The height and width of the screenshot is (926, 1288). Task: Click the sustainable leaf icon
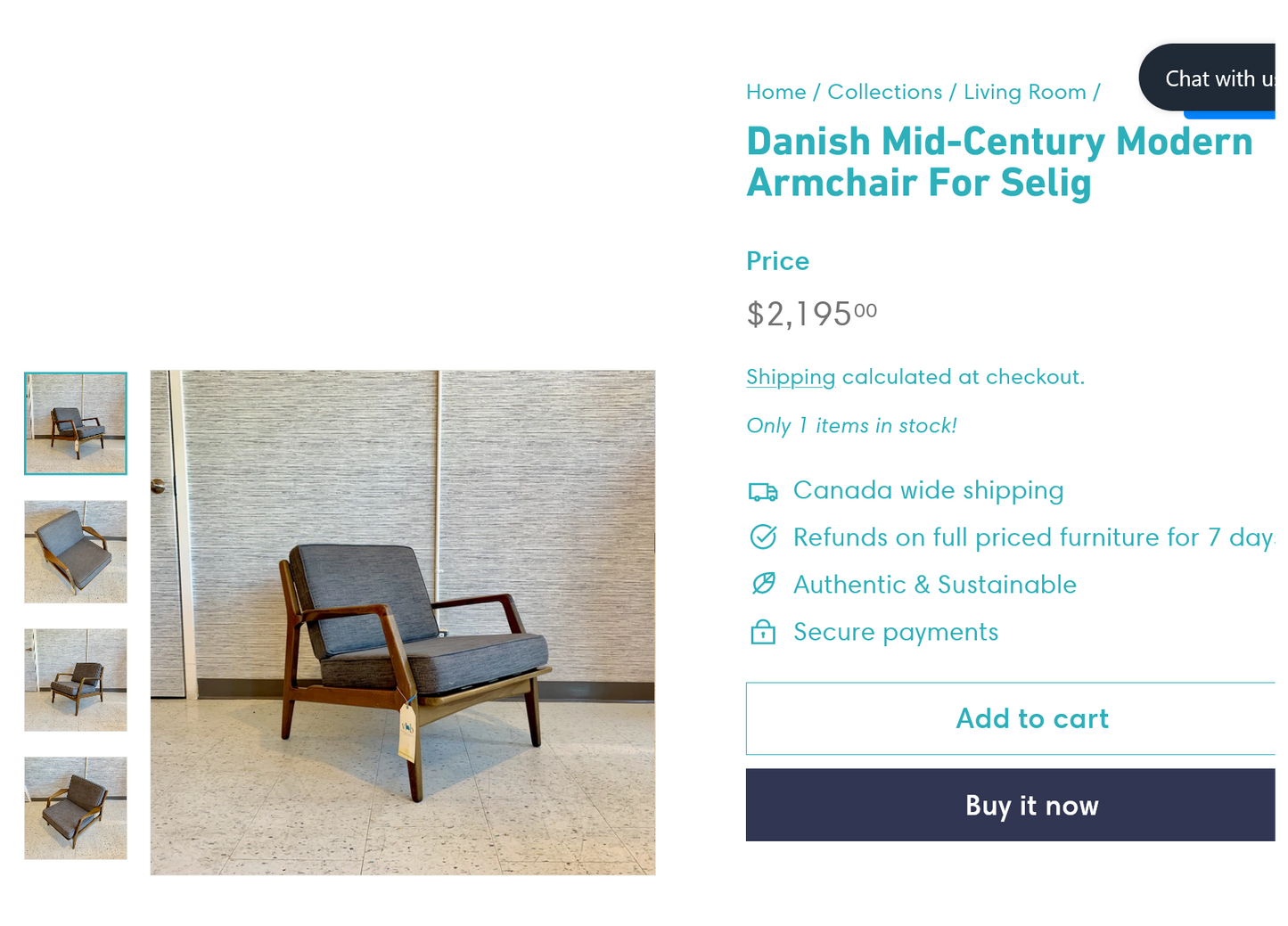[x=763, y=584]
